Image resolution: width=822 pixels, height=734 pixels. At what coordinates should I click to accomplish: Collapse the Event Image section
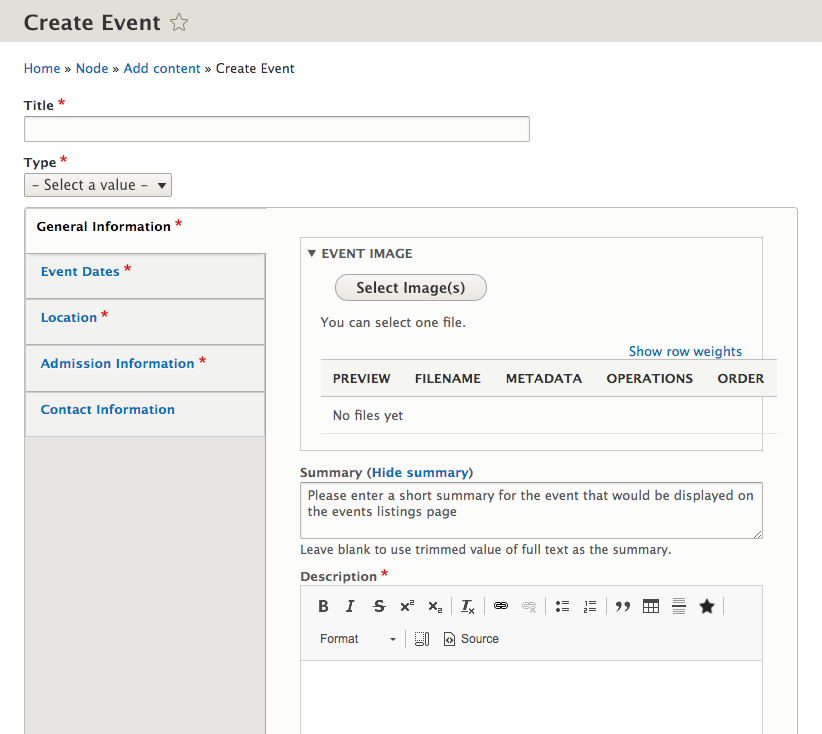(360, 254)
